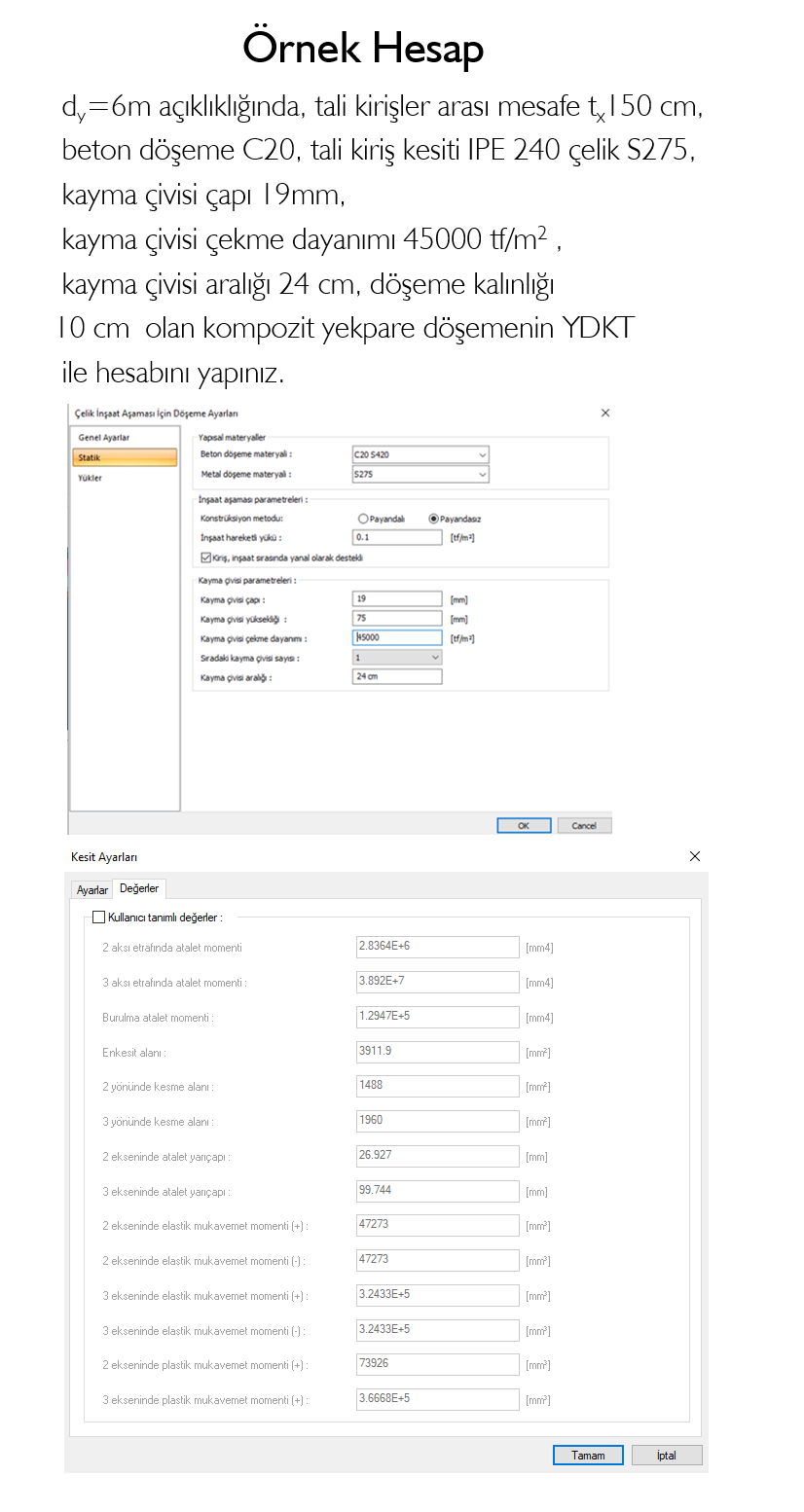
Task: Confirm with the Tamam button
Action: [588, 1456]
